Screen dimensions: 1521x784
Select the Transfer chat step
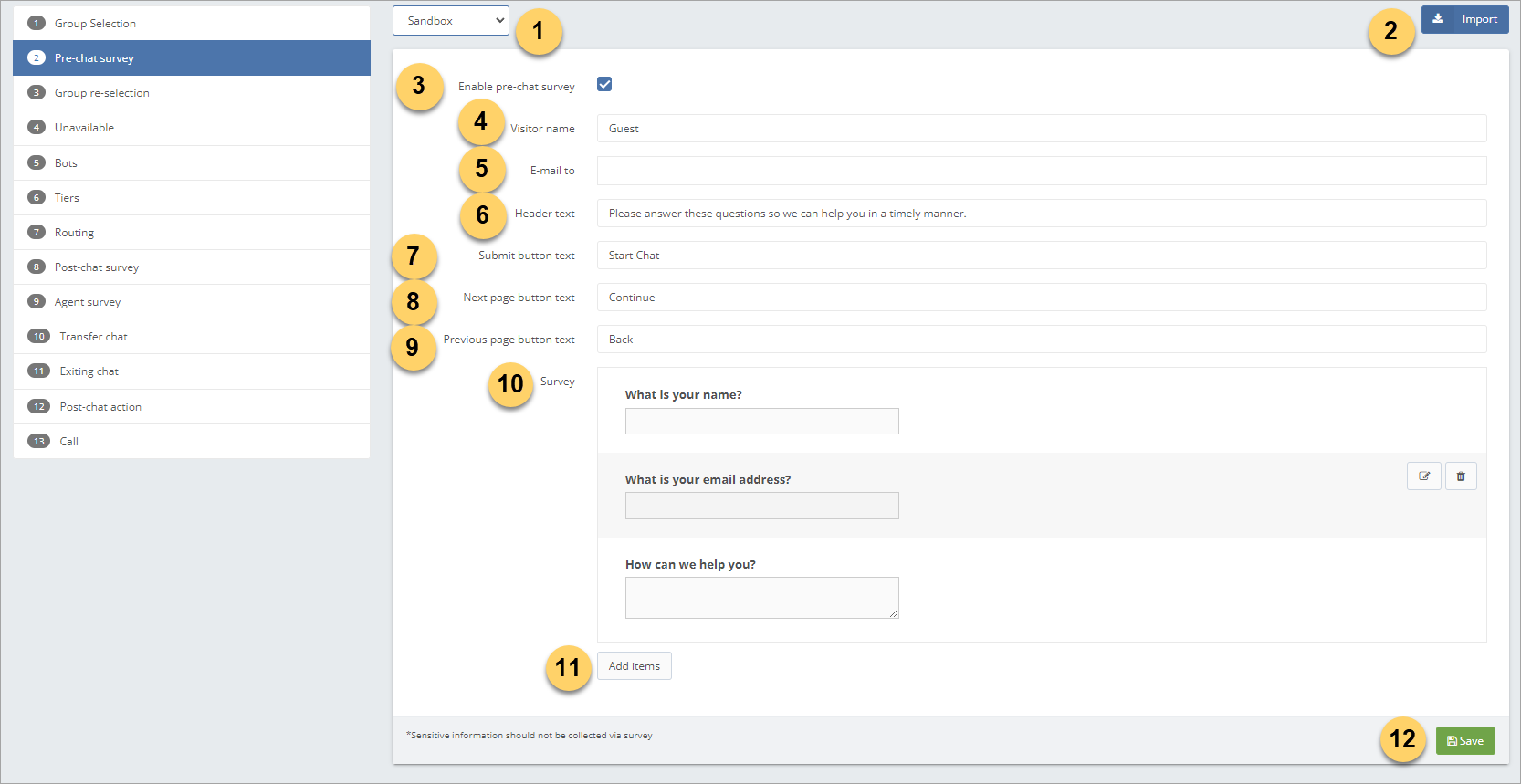tap(93, 337)
